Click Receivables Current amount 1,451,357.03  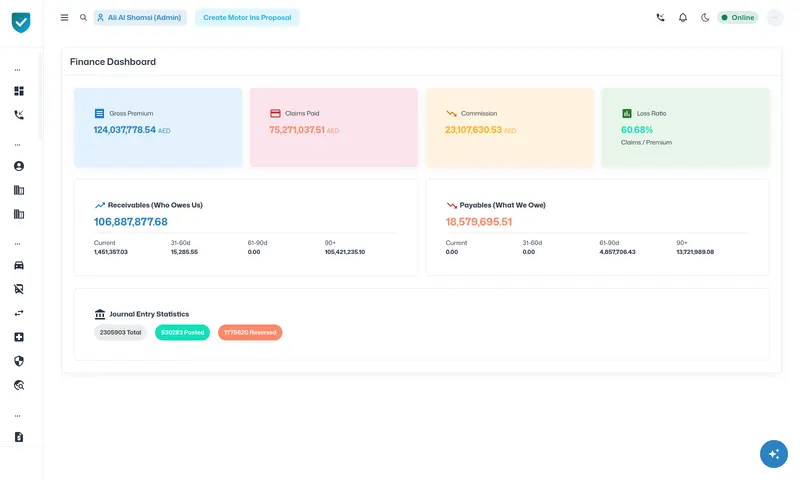click(111, 252)
